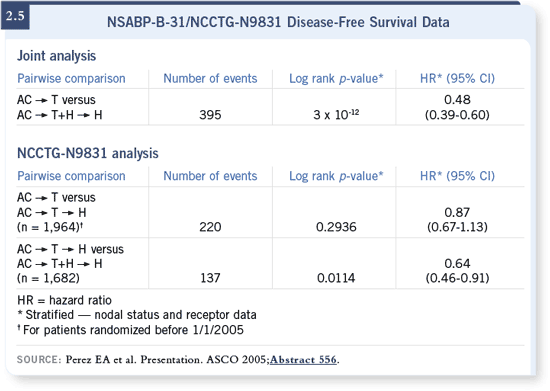Image resolution: width=550 pixels, height=391 pixels.
Task: Click the 2.5 figure number badge
Action: click(15, 16)
